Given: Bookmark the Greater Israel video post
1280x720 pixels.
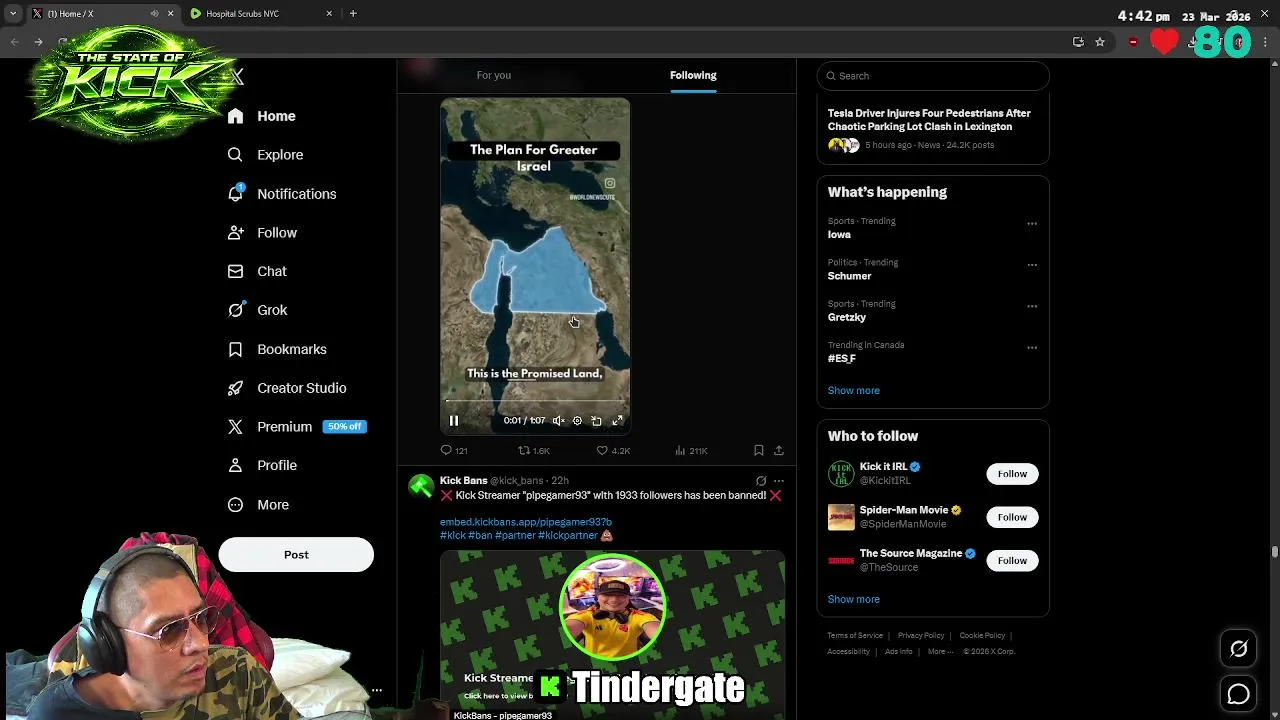Looking at the screenshot, I should [759, 451].
